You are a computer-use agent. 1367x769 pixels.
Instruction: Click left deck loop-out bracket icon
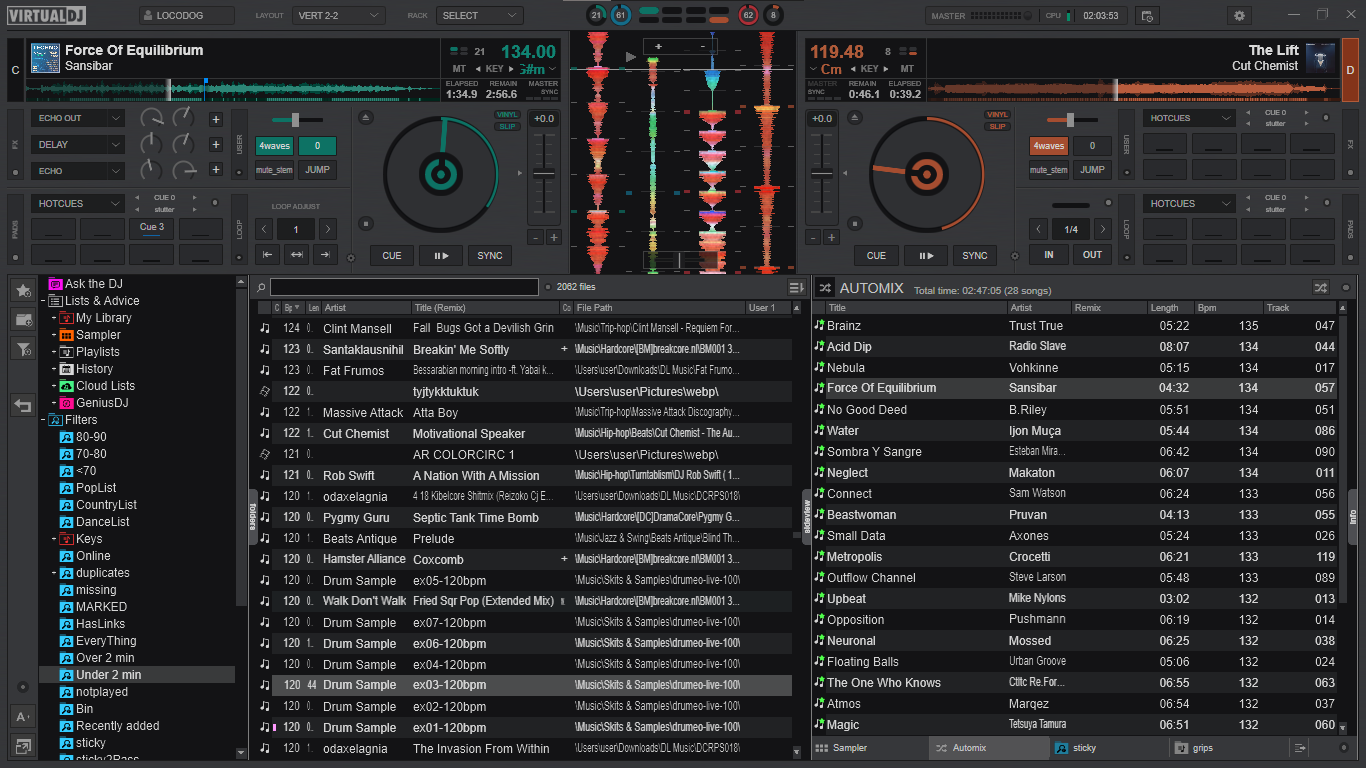[324, 255]
